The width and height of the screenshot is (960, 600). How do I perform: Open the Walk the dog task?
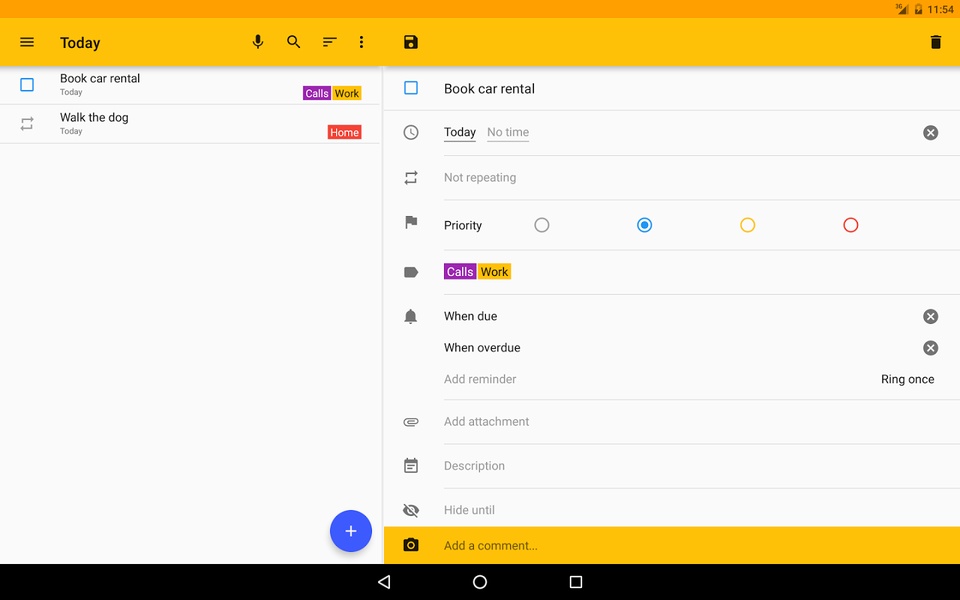point(190,124)
